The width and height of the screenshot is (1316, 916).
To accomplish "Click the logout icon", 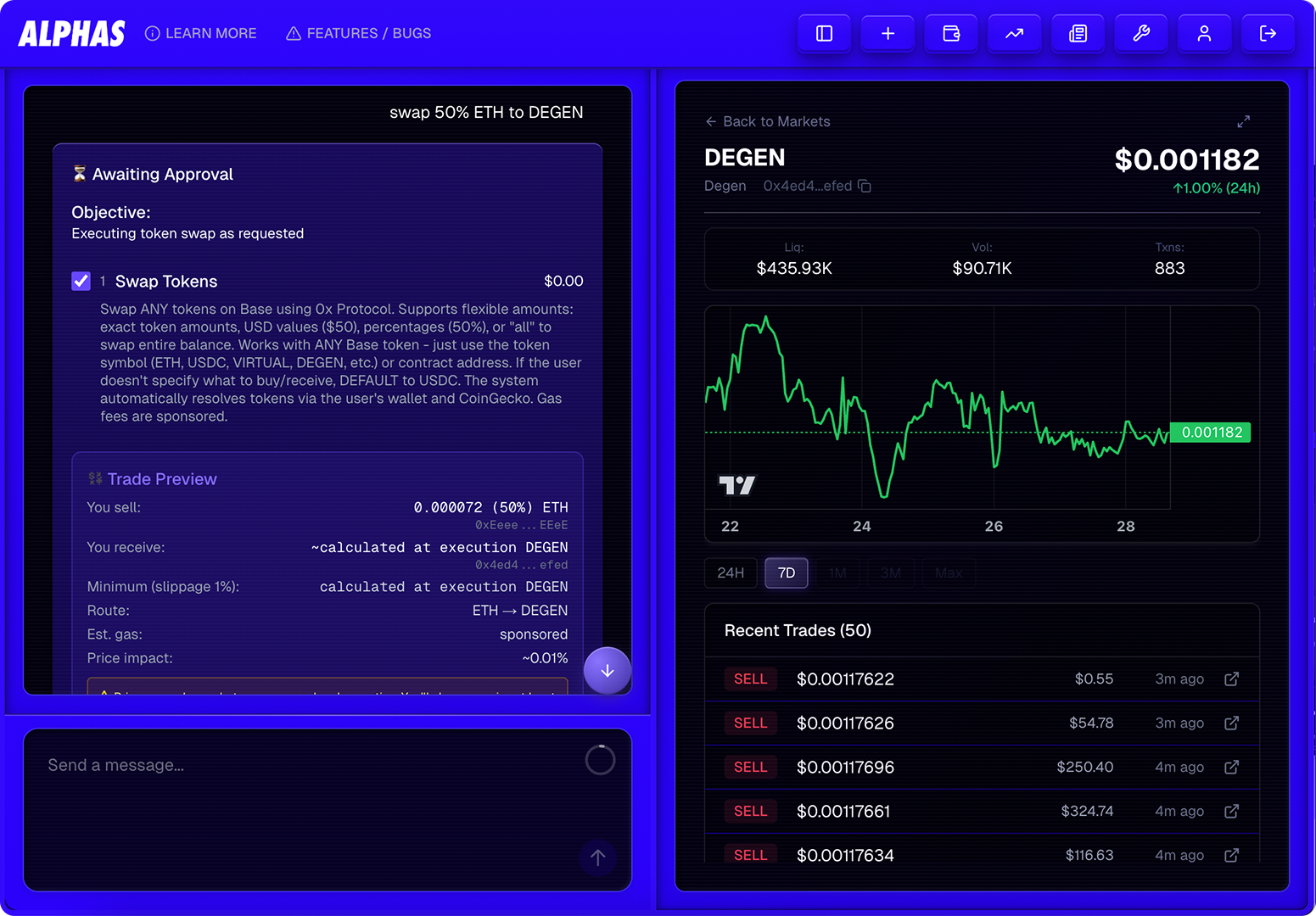I will 1268,34.
